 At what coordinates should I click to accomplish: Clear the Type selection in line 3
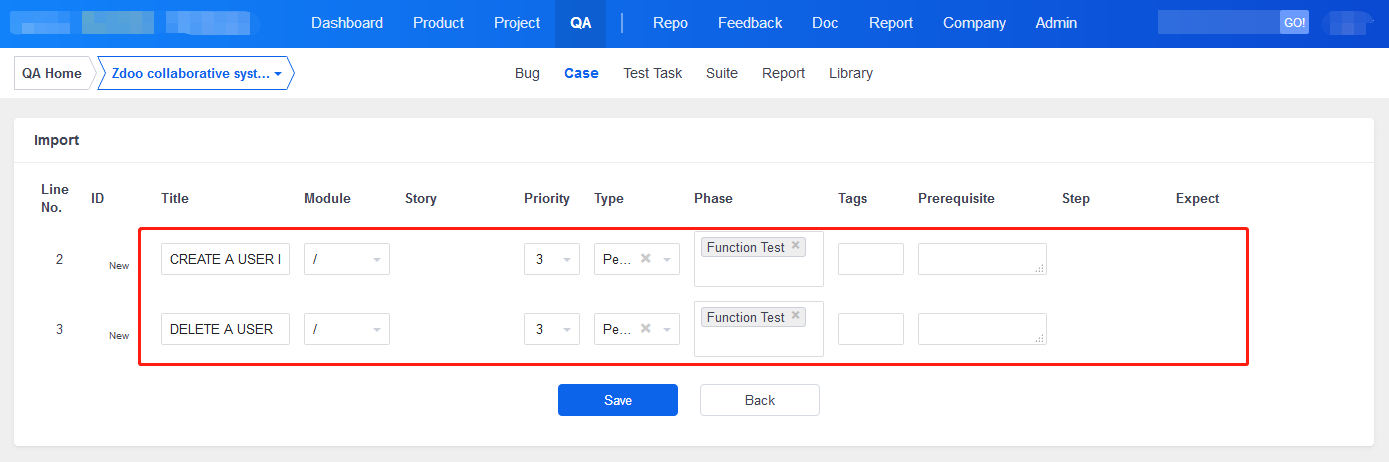pyautogui.click(x=646, y=329)
